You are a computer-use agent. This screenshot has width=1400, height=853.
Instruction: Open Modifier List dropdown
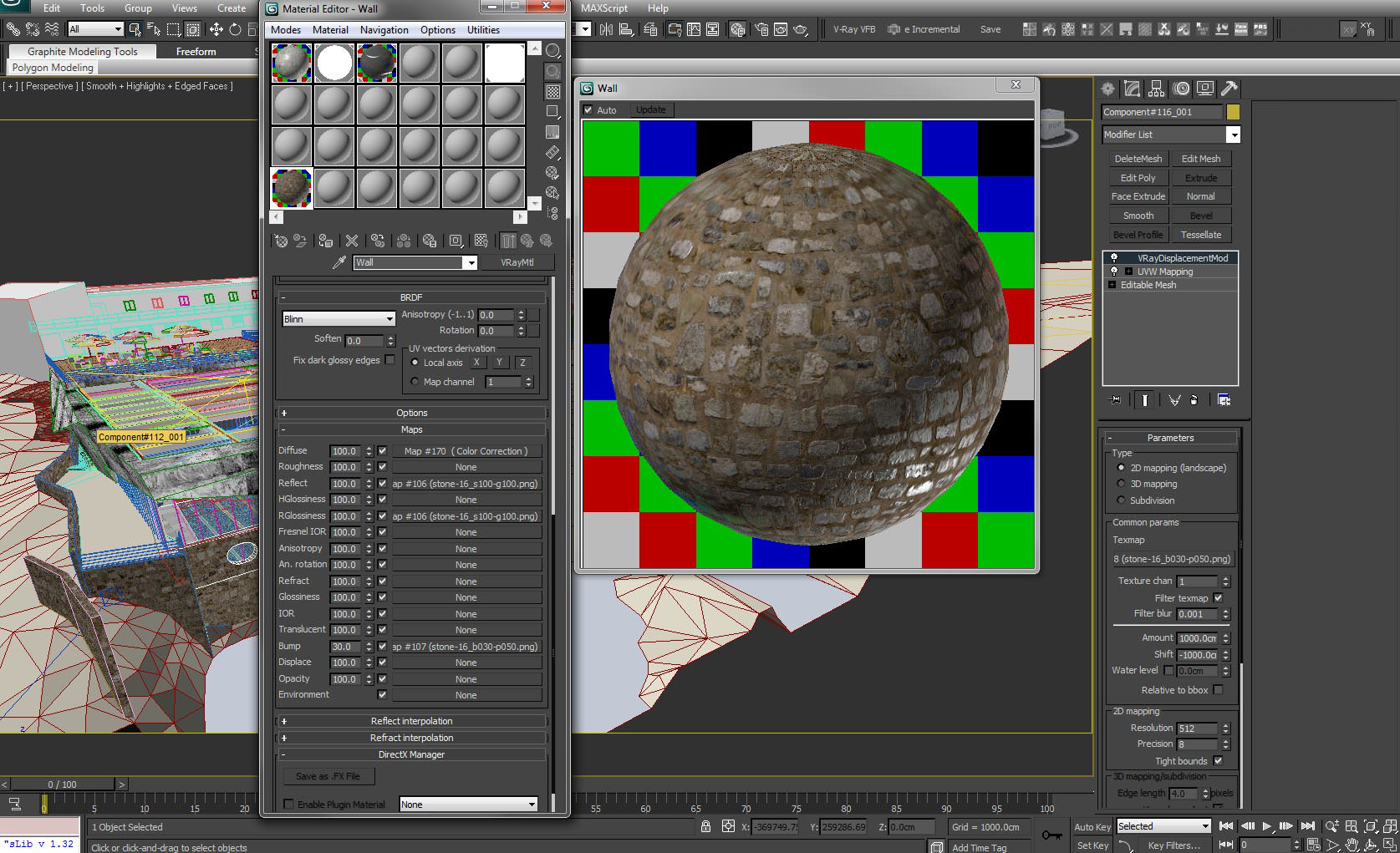pos(1233,135)
